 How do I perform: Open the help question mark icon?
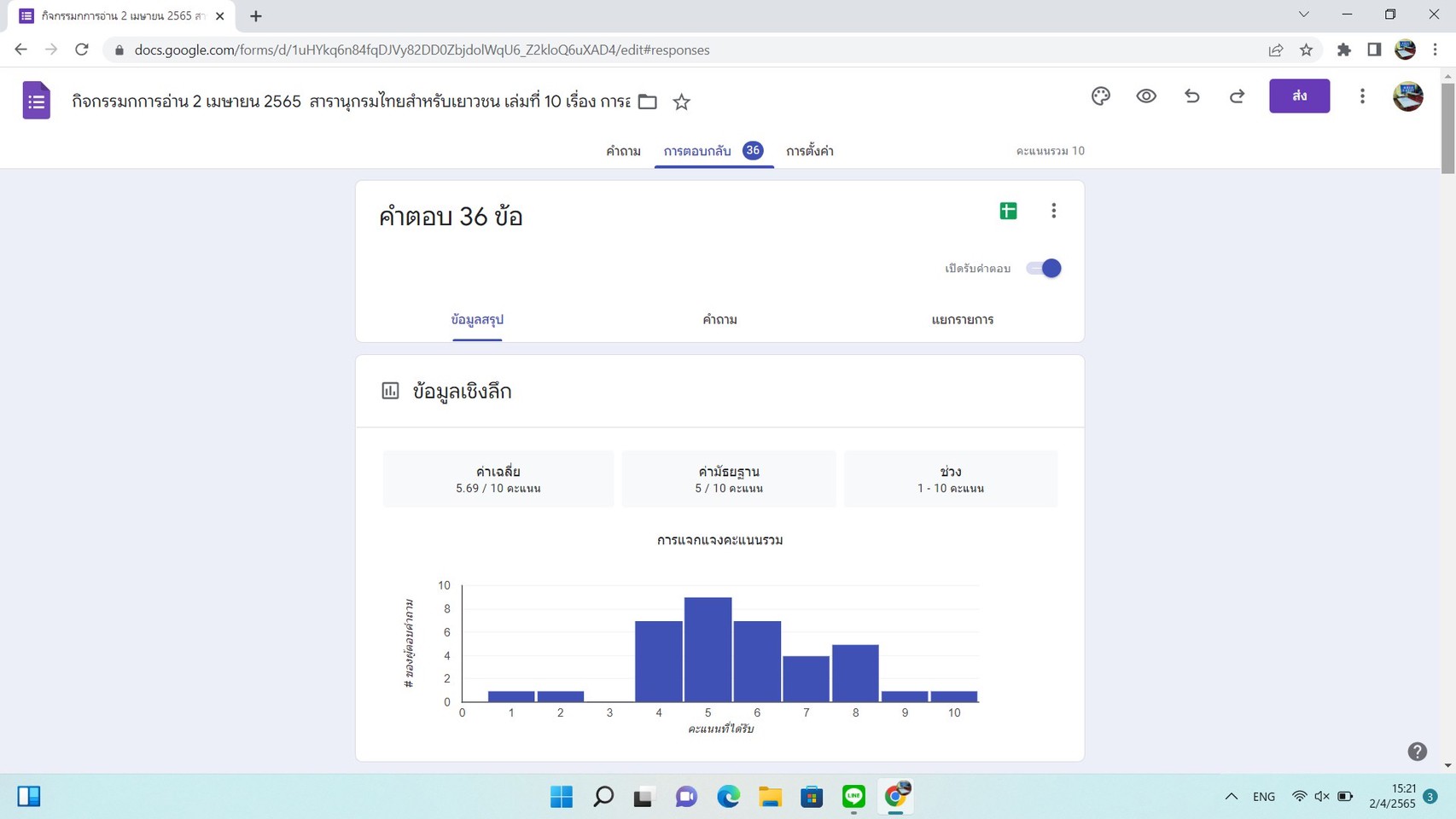click(x=1417, y=752)
